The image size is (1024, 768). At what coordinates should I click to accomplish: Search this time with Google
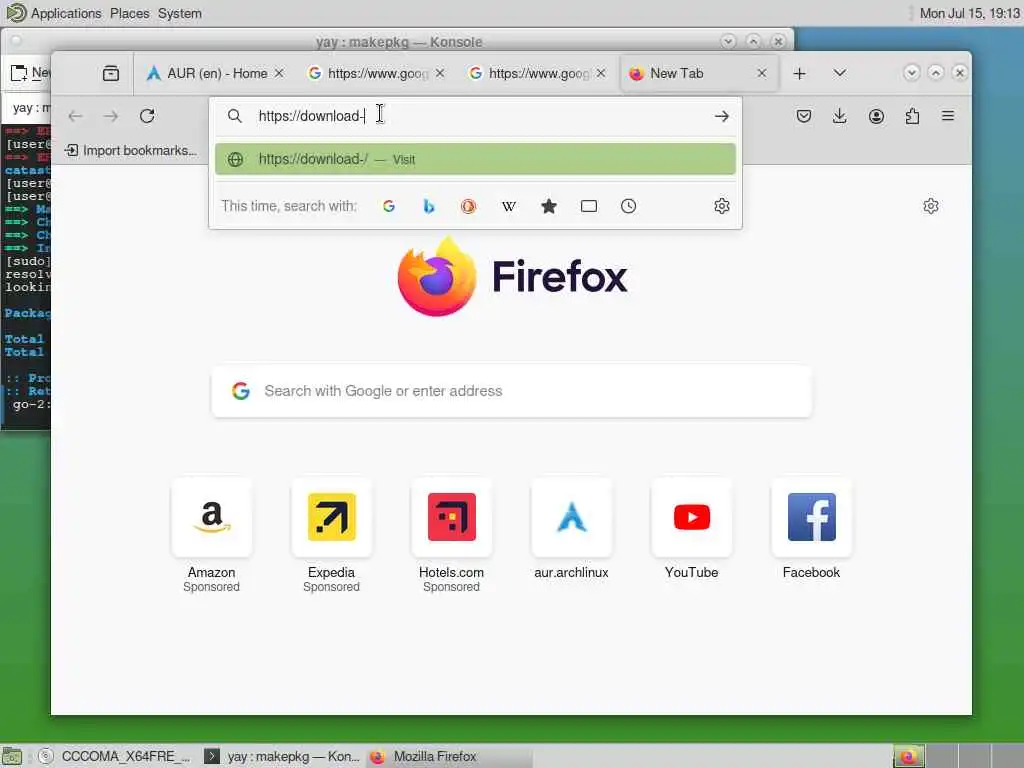click(389, 206)
